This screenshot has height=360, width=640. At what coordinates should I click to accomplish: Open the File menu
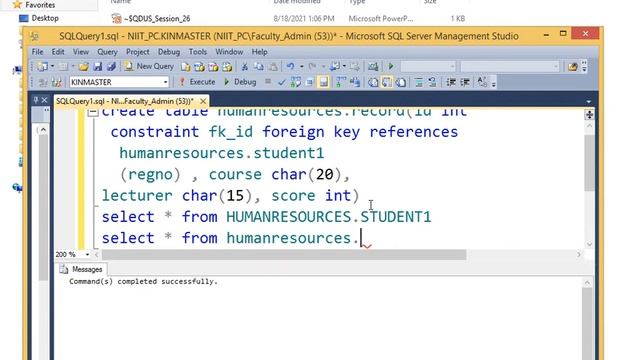[37, 52]
